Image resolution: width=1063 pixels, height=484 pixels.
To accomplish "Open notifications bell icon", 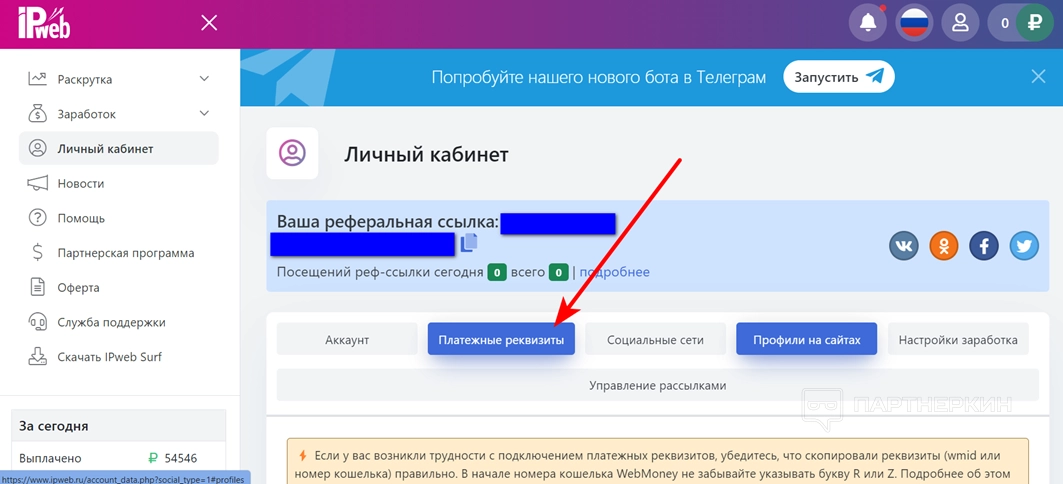I will [868, 23].
